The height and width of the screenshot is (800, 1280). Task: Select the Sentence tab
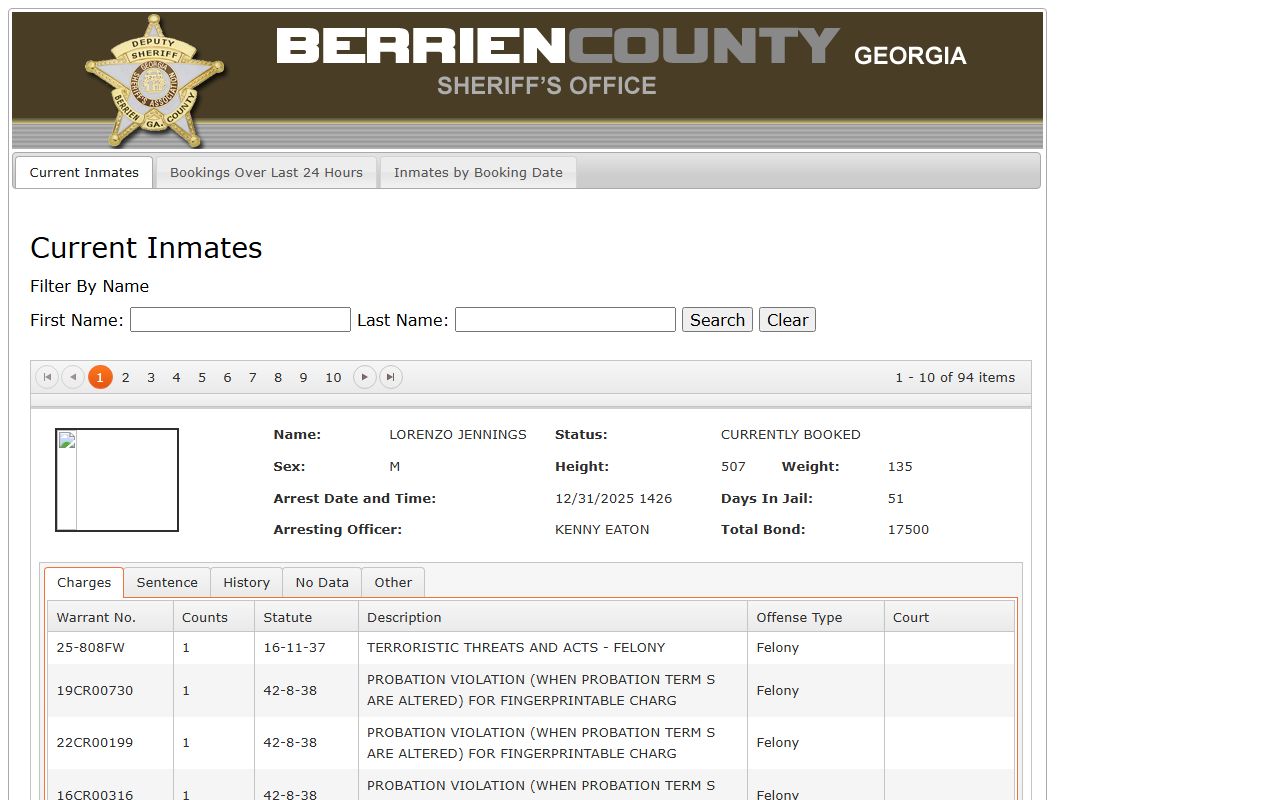click(167, 582)
